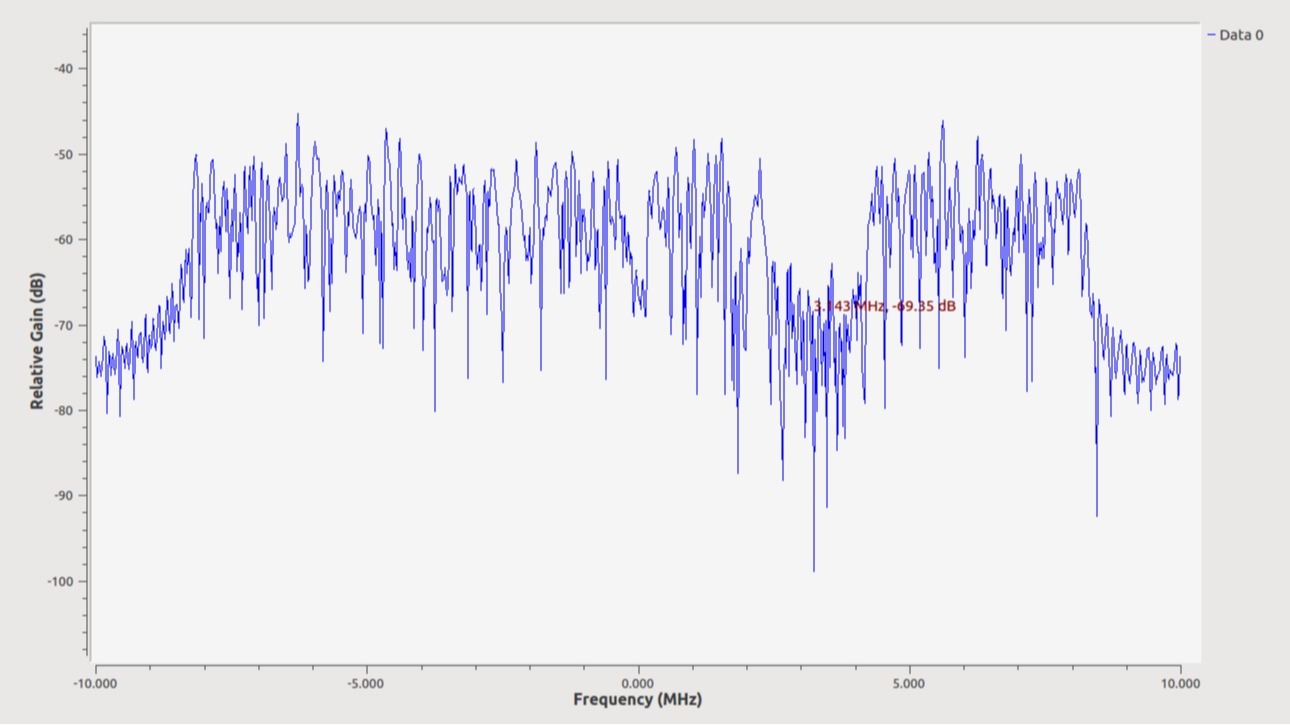Click the -5.000 tick label on the frequency axis
The height and width of the screenshot is (725, 1290).
(366, 684)
